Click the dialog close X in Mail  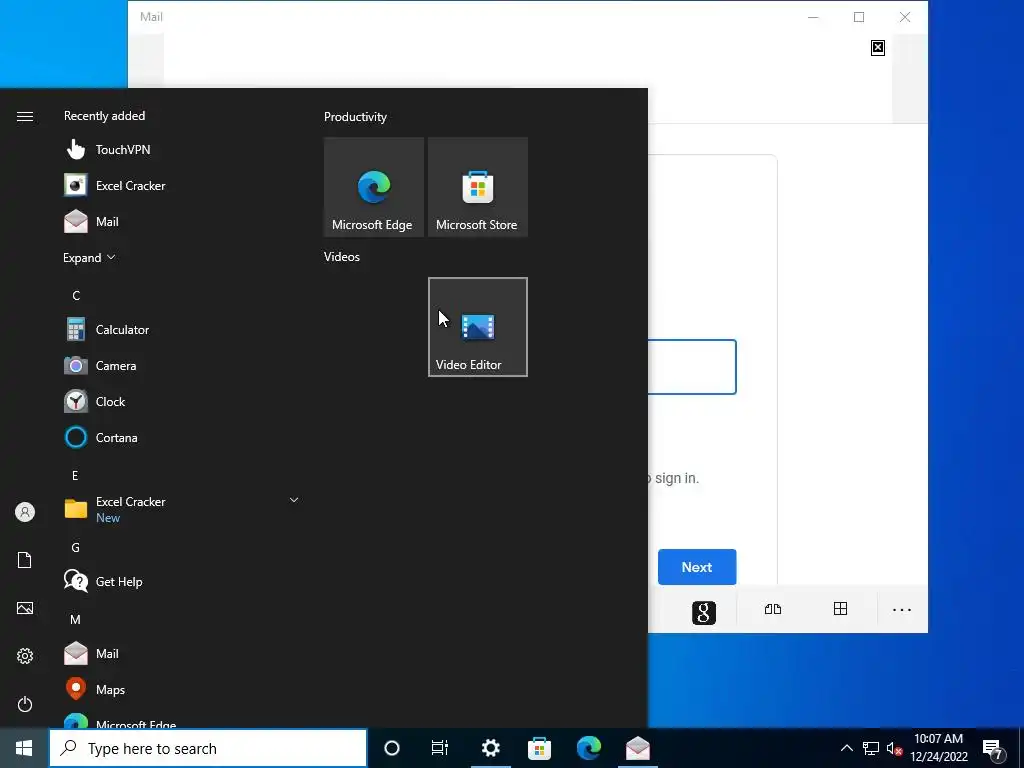pos(878,48)
